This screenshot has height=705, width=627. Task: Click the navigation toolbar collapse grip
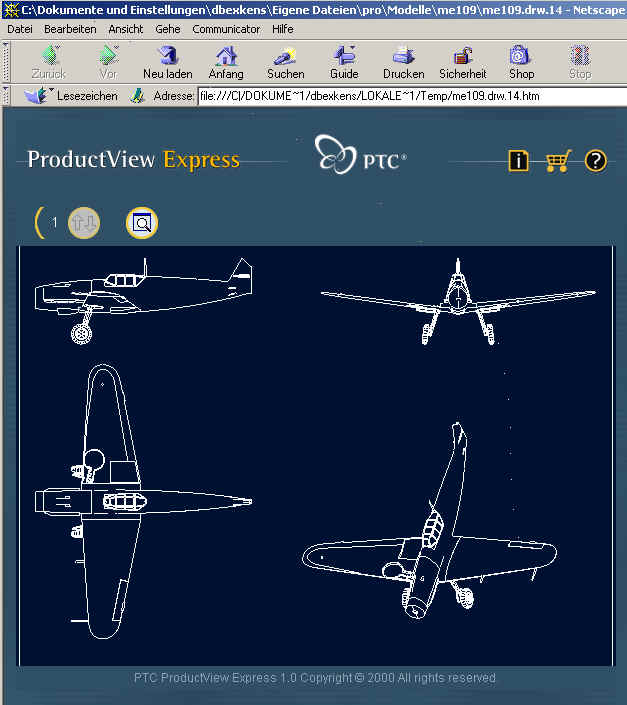click(6, 62)
